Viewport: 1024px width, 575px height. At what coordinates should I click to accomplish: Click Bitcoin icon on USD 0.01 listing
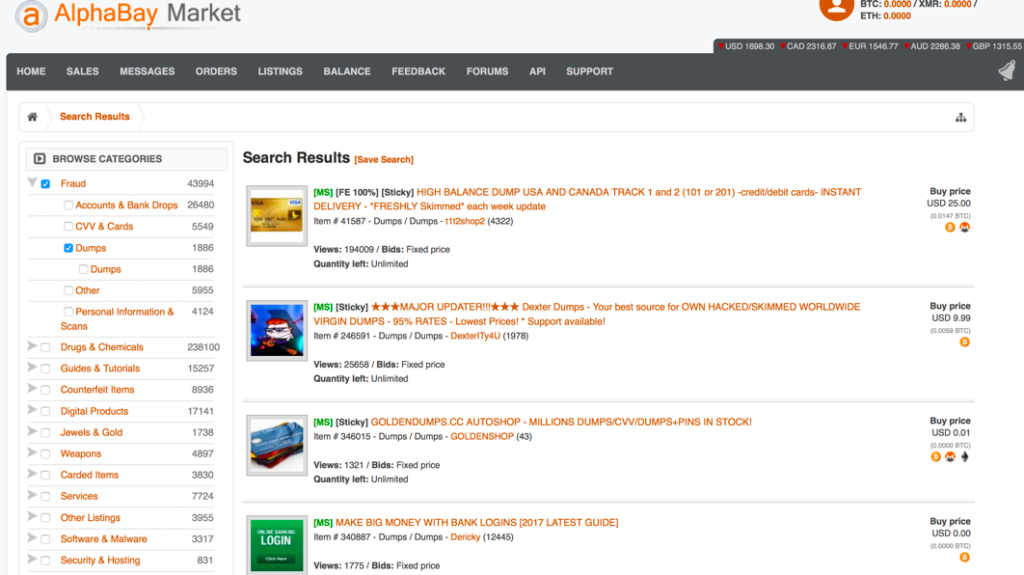(936, 457)
